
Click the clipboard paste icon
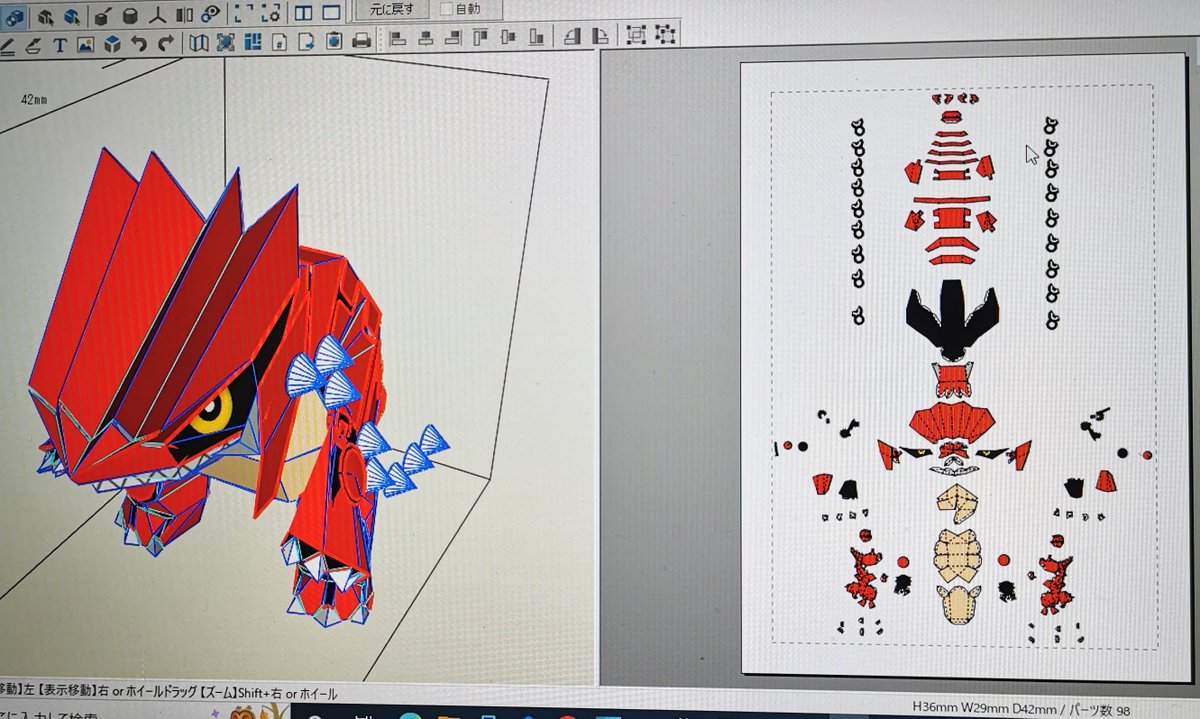pos(334,40)
